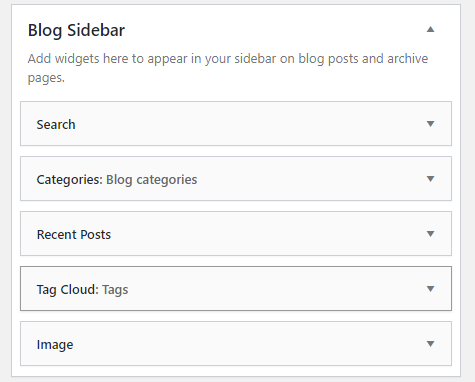Open the Recent Posts widget title
Image resolution: width=475 pixels, height=382 pixels.
pyautogui.click(x=74, y=235)
